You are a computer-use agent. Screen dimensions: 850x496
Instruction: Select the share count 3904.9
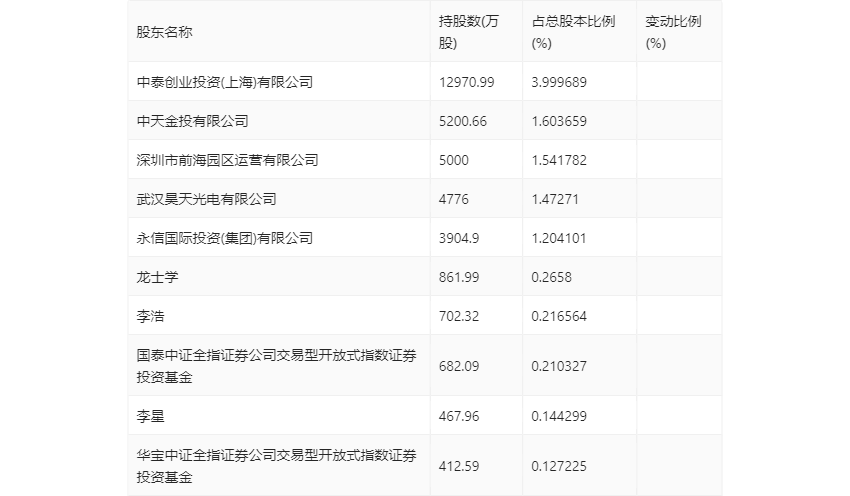click(459, 238)
